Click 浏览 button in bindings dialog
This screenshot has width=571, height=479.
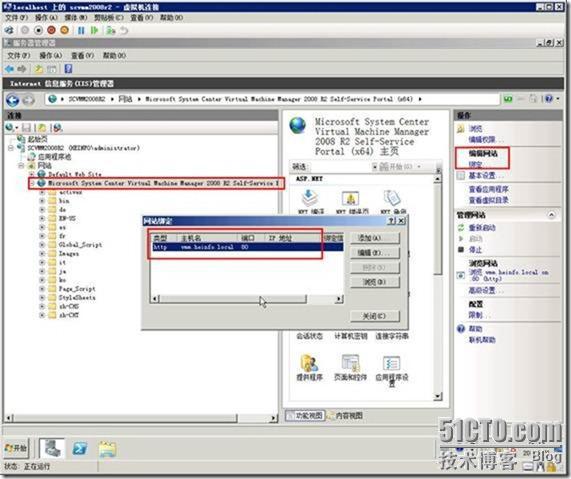click(375, 282)
